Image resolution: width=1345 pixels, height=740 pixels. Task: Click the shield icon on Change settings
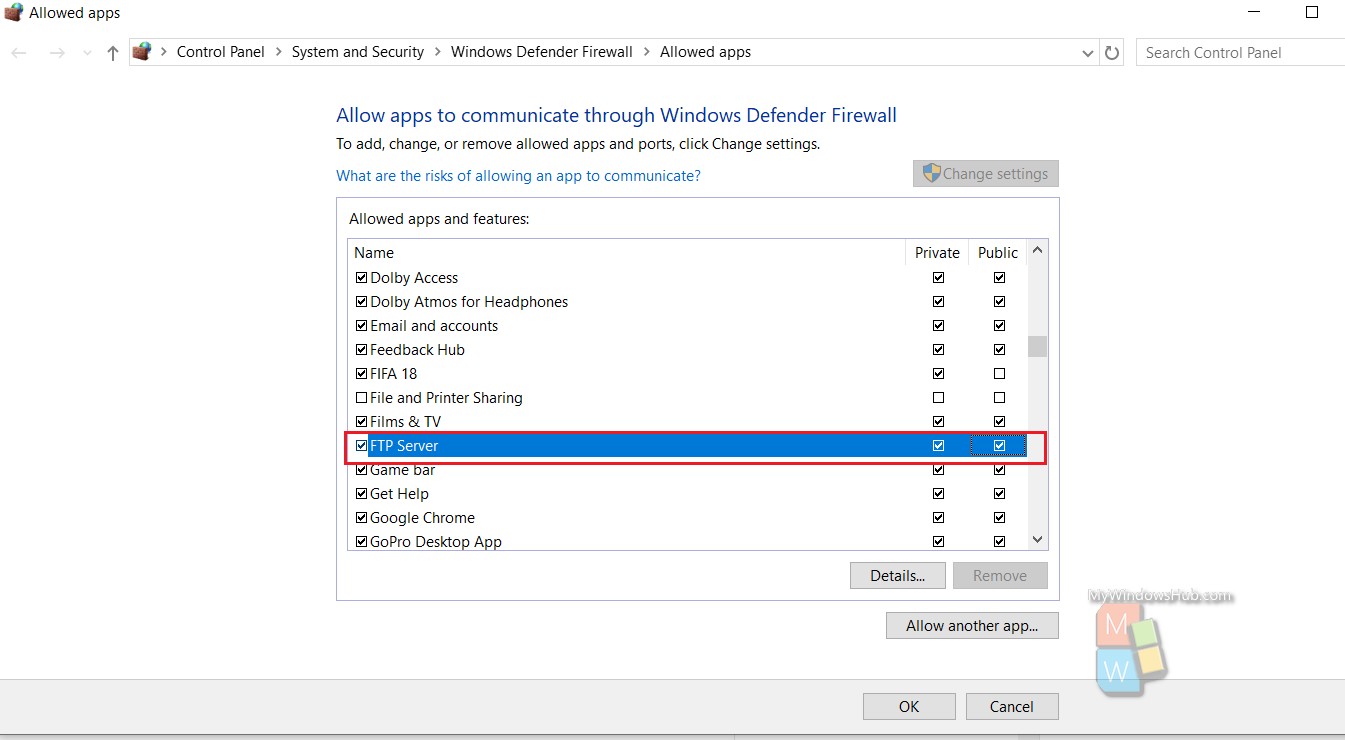(x=931, y=173)
